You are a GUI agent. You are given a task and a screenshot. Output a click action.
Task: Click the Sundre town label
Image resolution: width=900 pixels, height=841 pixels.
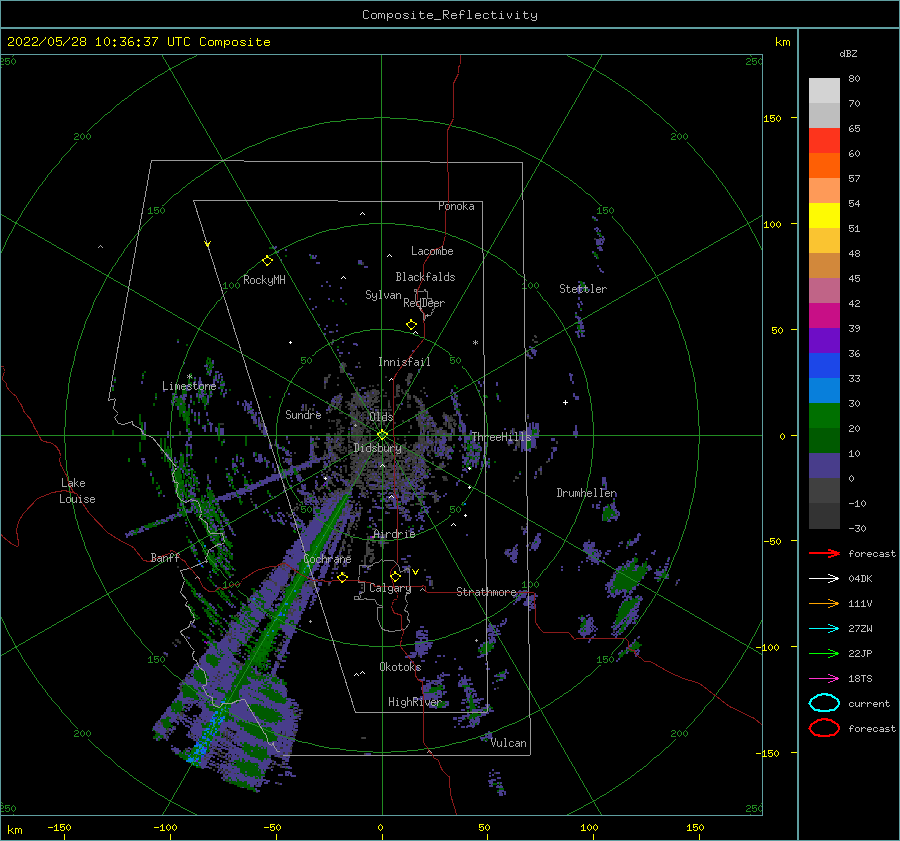[x=303, y=414]
